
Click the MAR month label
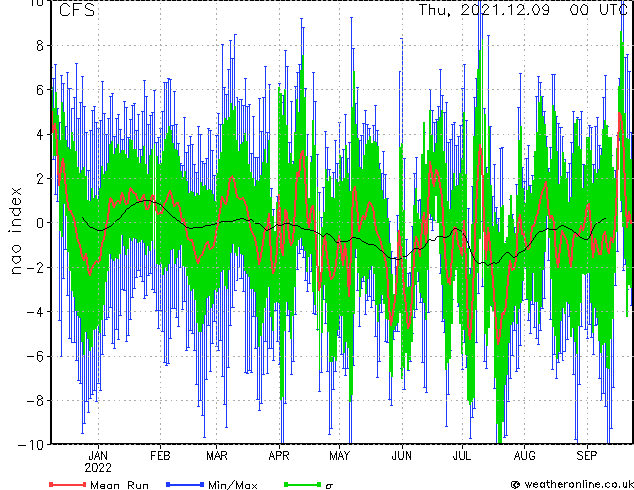217,456
